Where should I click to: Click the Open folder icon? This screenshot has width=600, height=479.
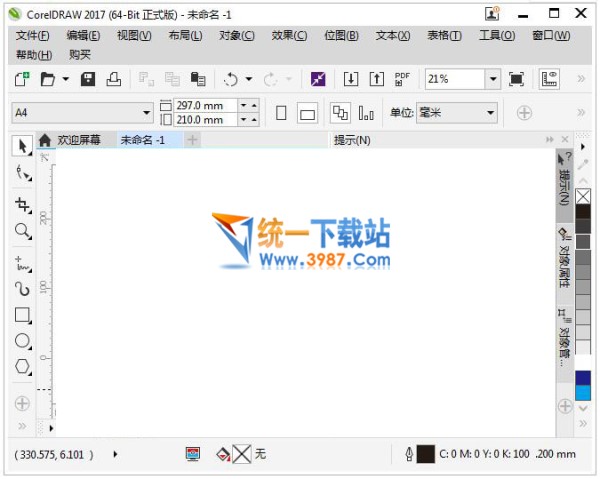point(47,79)
